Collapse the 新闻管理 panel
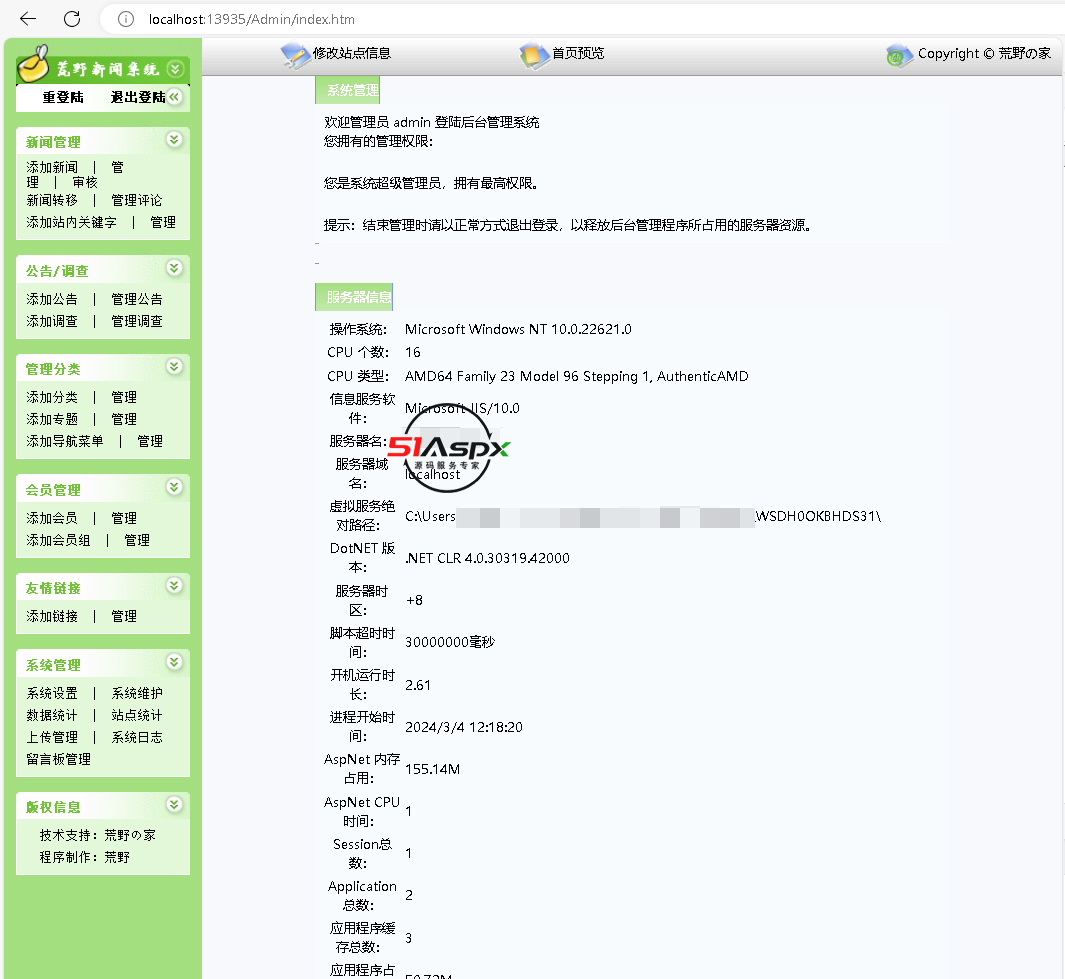The width and height of the screenshot is (1065, 979). tap(175, 139)
